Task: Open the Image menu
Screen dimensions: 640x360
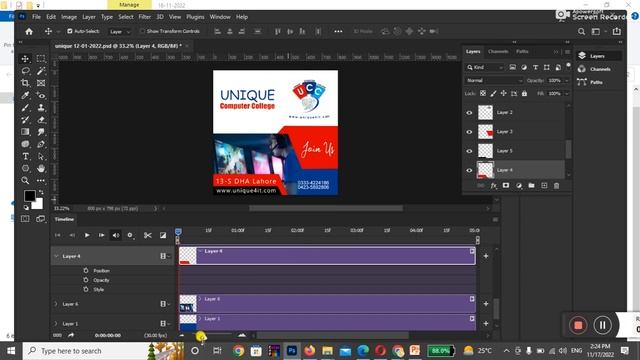Action: pos(69,17)
